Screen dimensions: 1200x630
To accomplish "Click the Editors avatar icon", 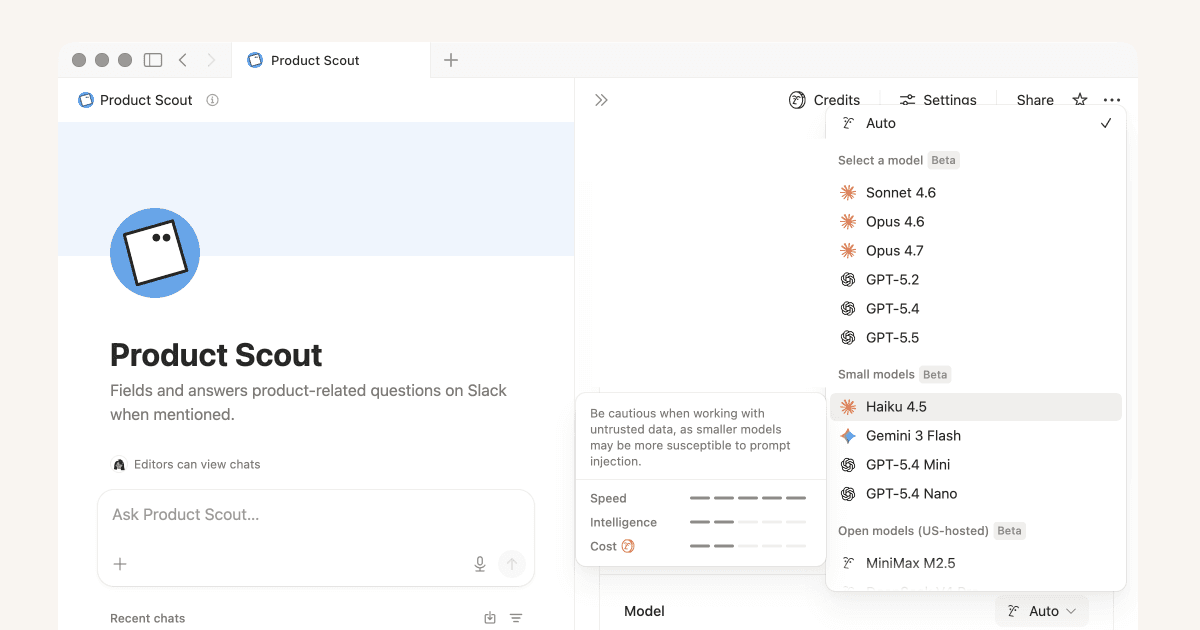I will coord(120,464).
